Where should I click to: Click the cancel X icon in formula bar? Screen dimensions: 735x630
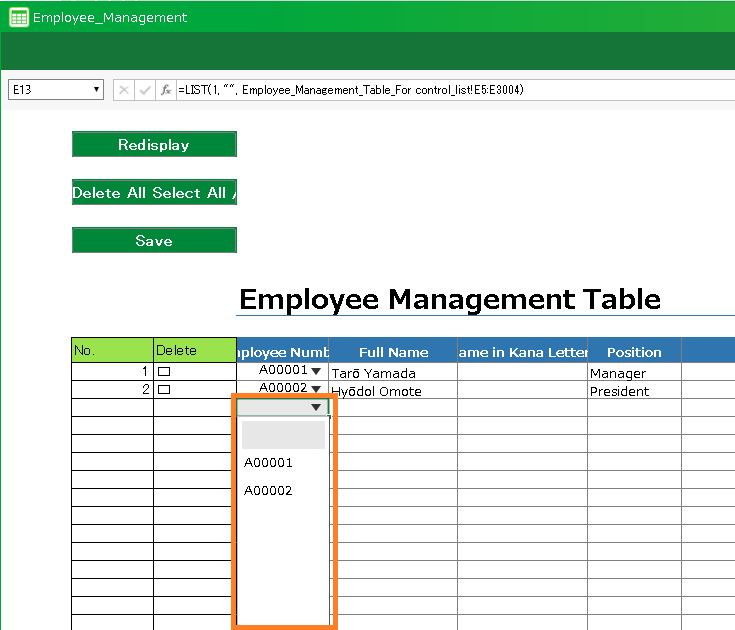[124, 90]
